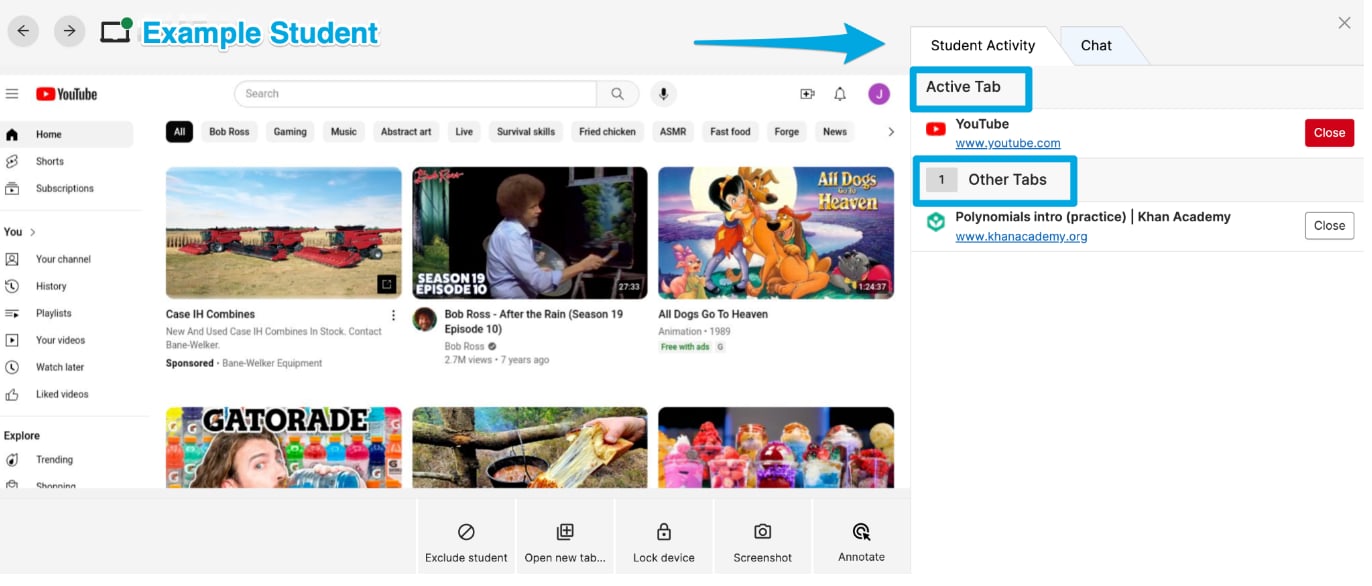This screenshot has width=1372, height=586.
Task: Select the ASMR filter chip
Action: tap(673, 131)
